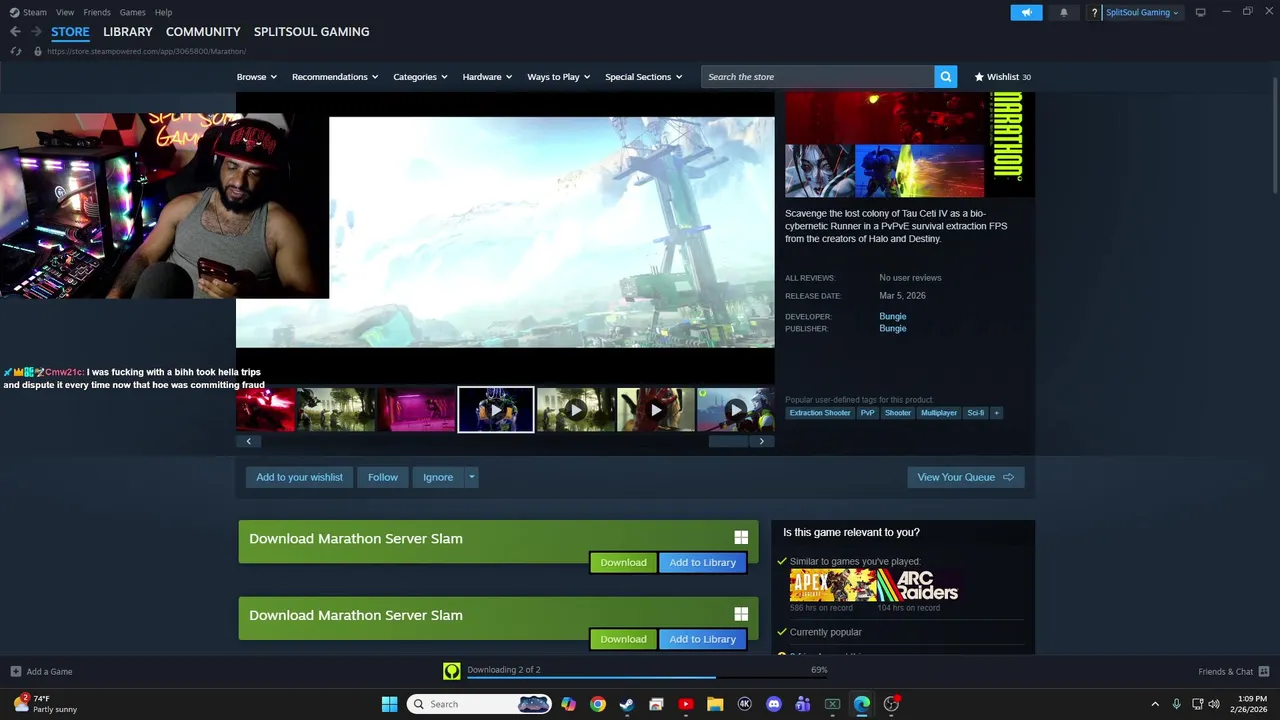Move thumbnail strip right with arrow
The width and height of the screenshot is (1280, 720).
tap(761, 441)
